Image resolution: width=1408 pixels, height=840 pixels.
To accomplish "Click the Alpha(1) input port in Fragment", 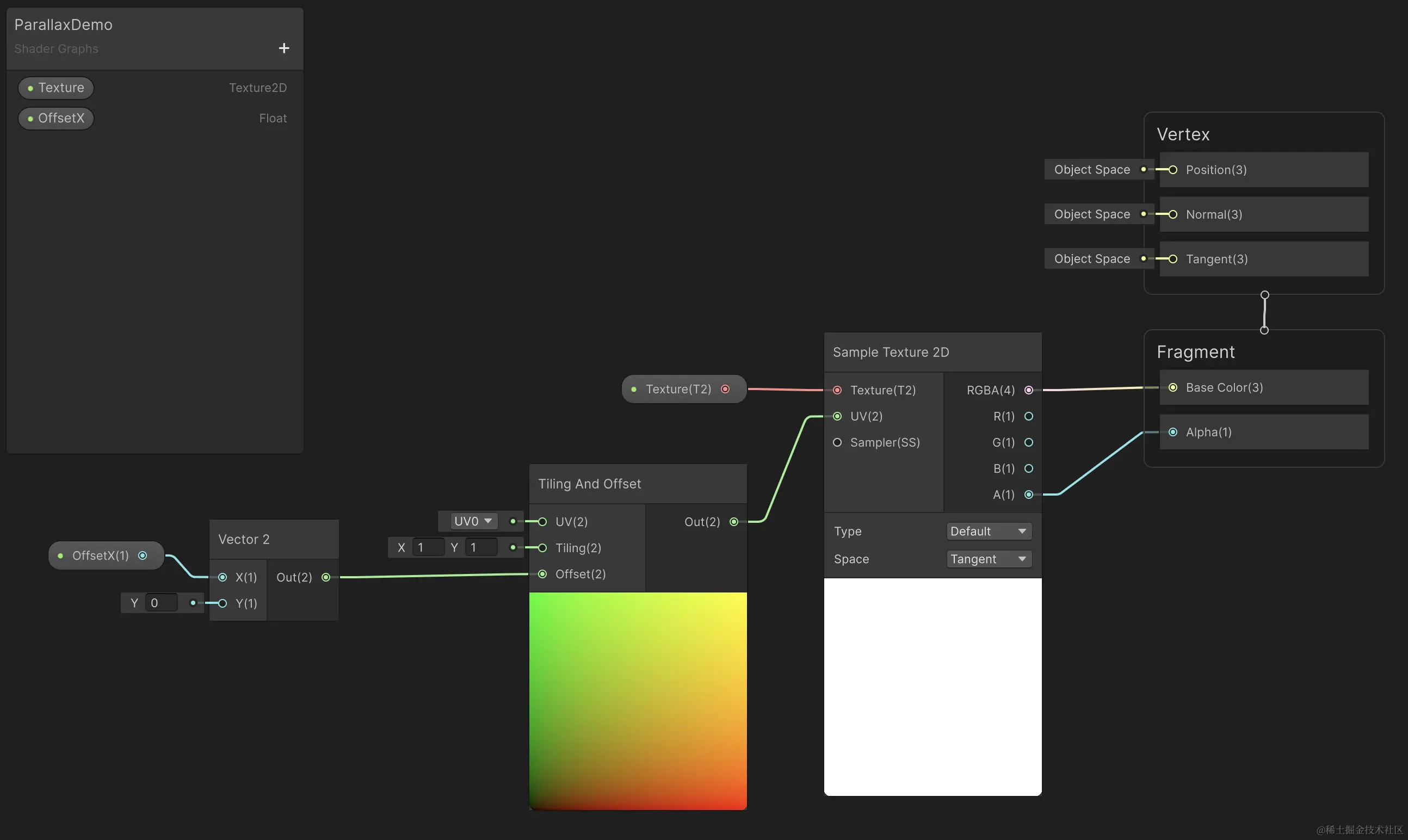I will [x=1172, y=433].
